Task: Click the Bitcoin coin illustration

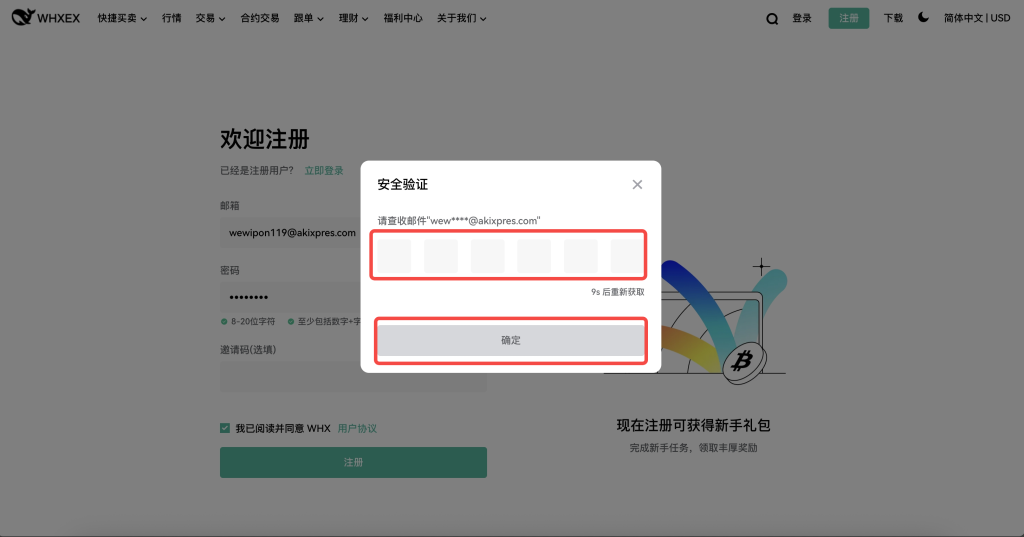Action: 742,360
